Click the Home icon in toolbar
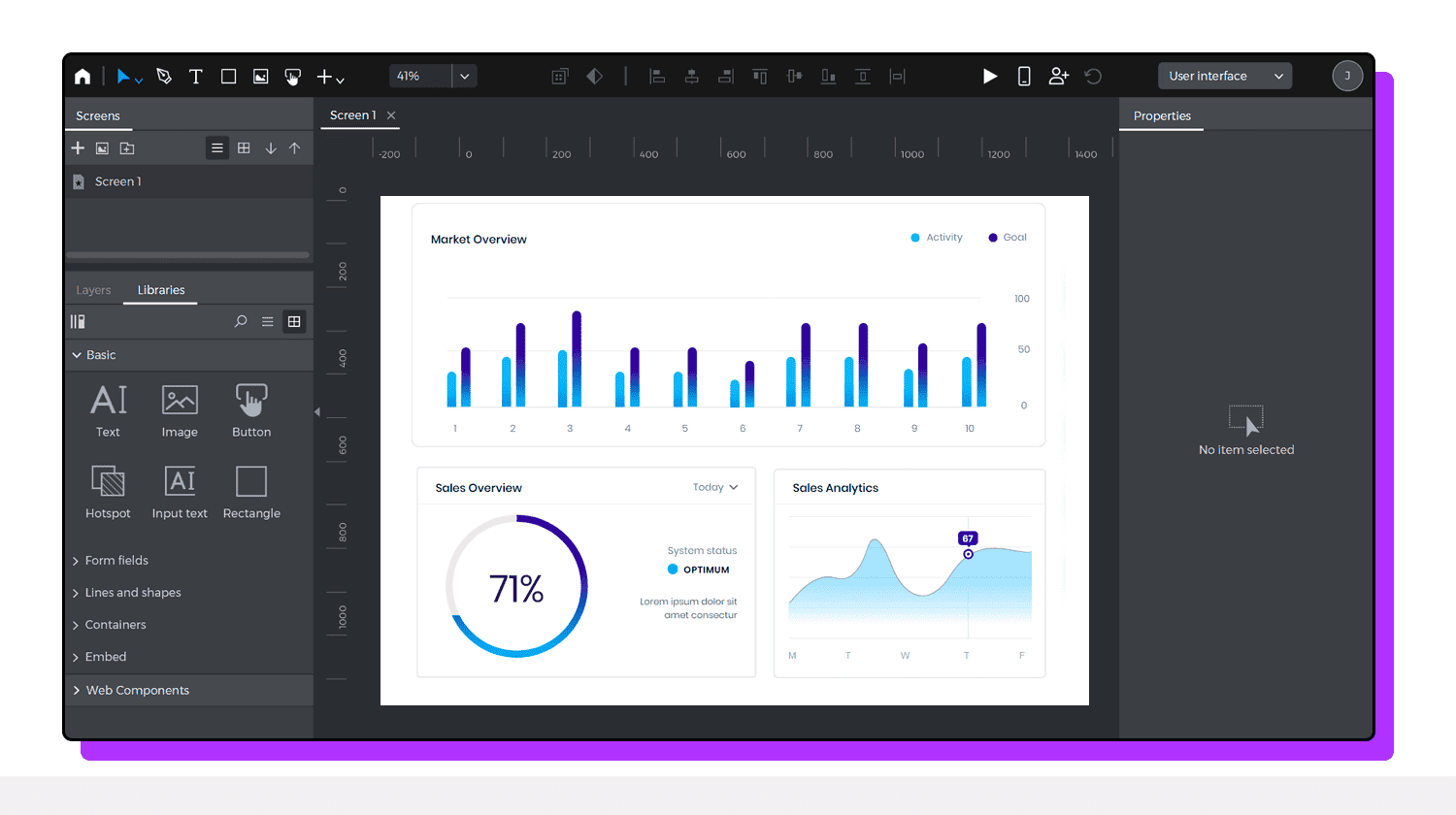1456x815 pixels. tap(83, 76)
